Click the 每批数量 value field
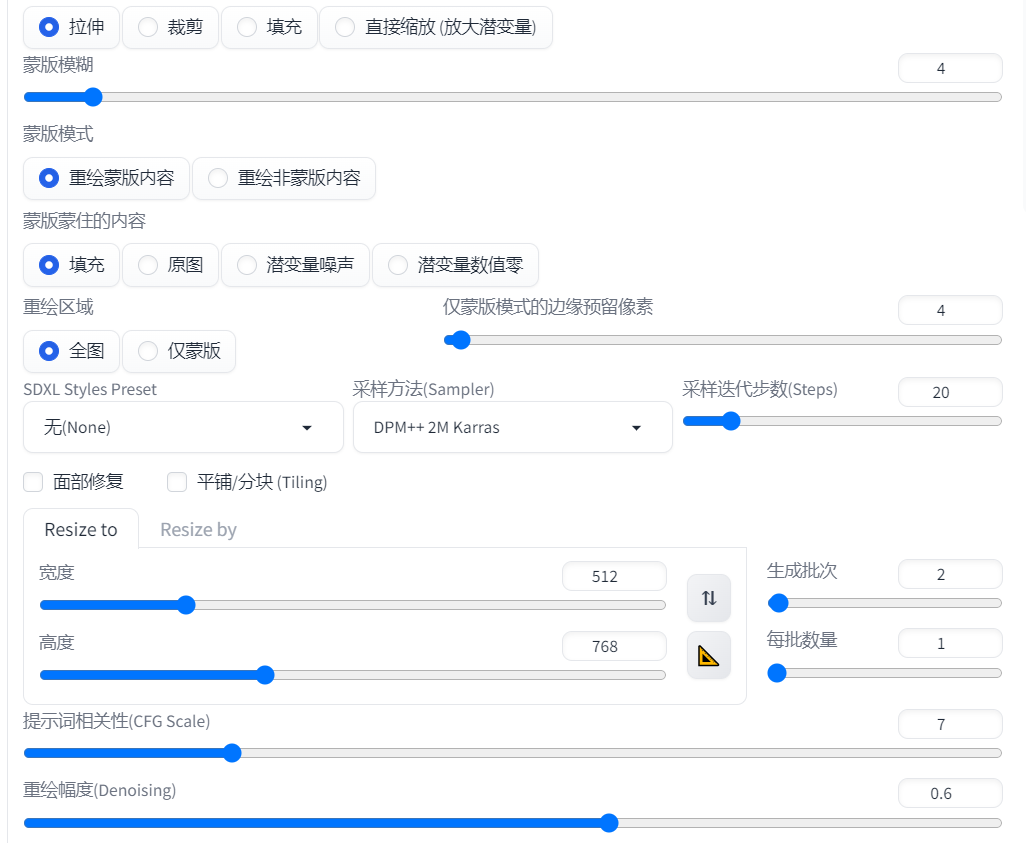 coord(950,643)
